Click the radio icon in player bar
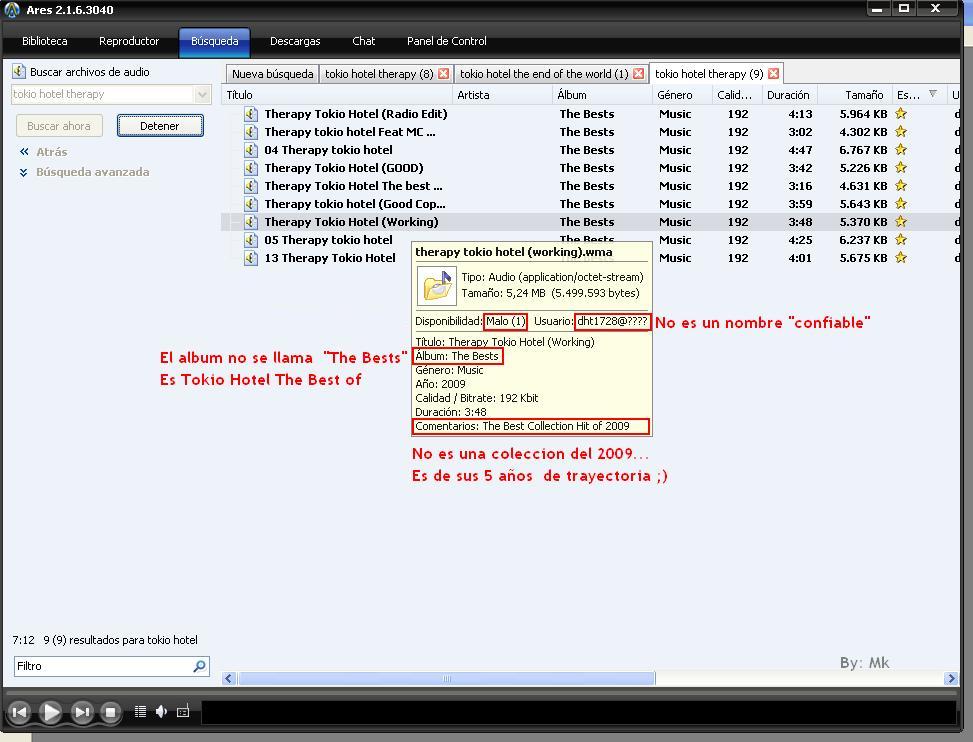The height and width of the screenshot is (742, 973). coord(183,712)
